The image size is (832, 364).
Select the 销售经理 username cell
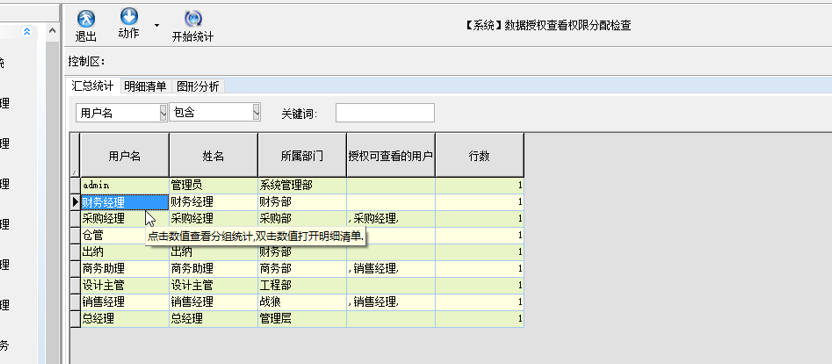pos(125,302)
